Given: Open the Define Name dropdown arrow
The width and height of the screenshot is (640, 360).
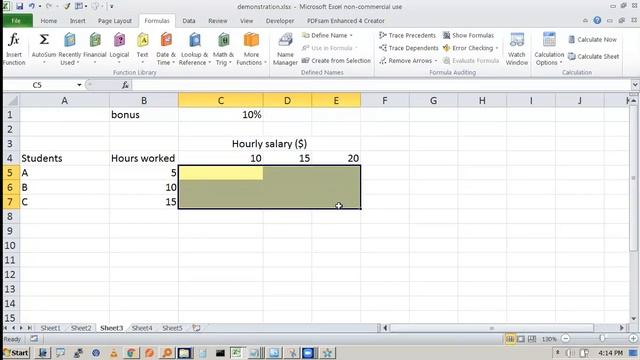Looking at the screenshot, I should 351,36.
